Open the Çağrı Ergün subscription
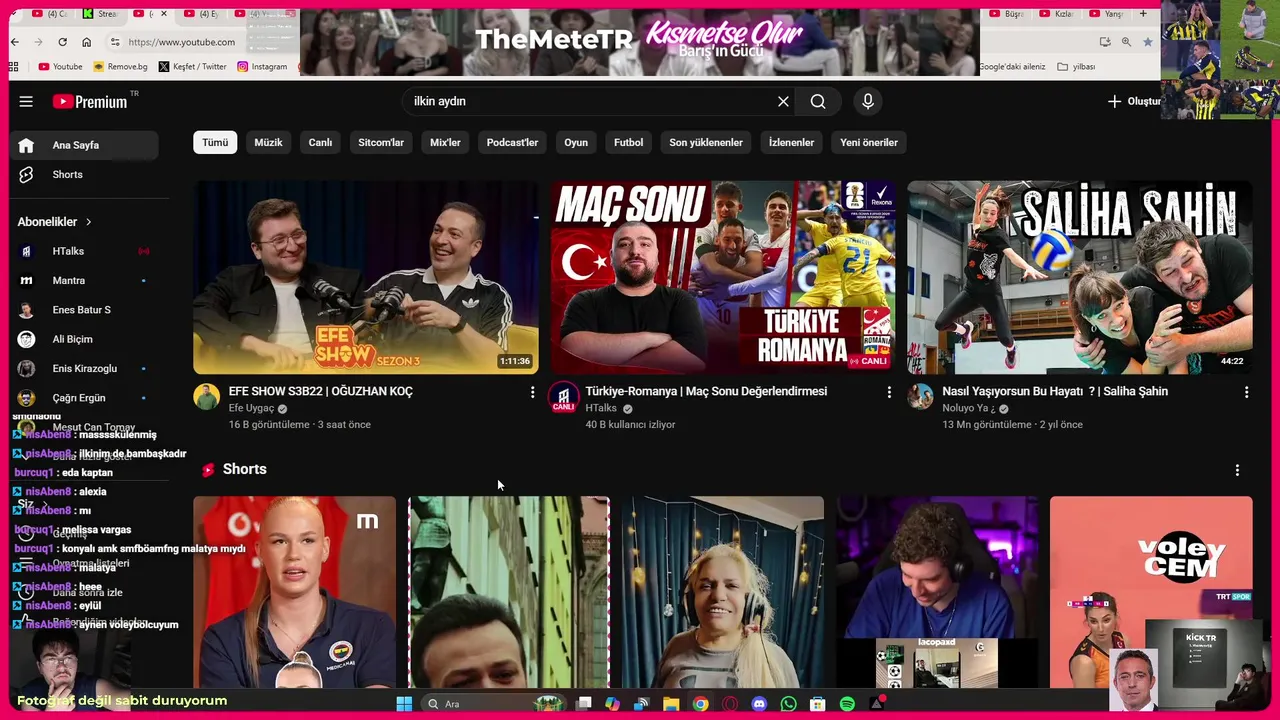Viewport: 1280px width, 720px height. point(84,398)
